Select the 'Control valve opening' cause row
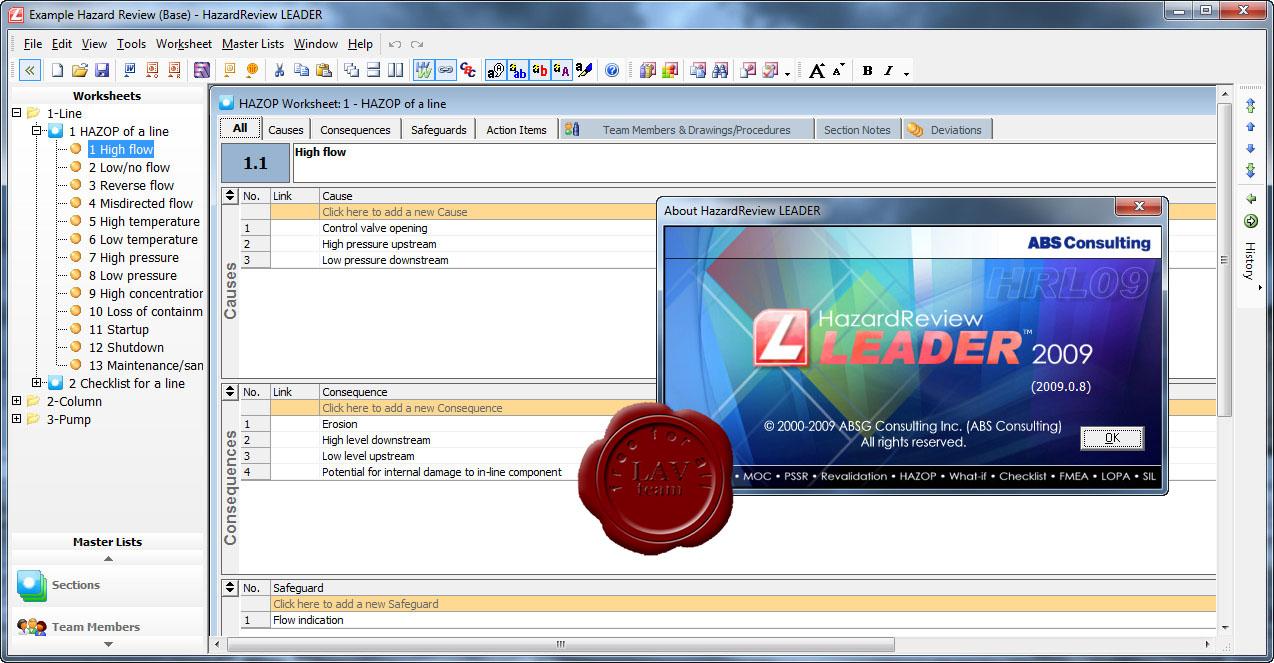This screenshot has height=663, width=1274. (374, 228)
